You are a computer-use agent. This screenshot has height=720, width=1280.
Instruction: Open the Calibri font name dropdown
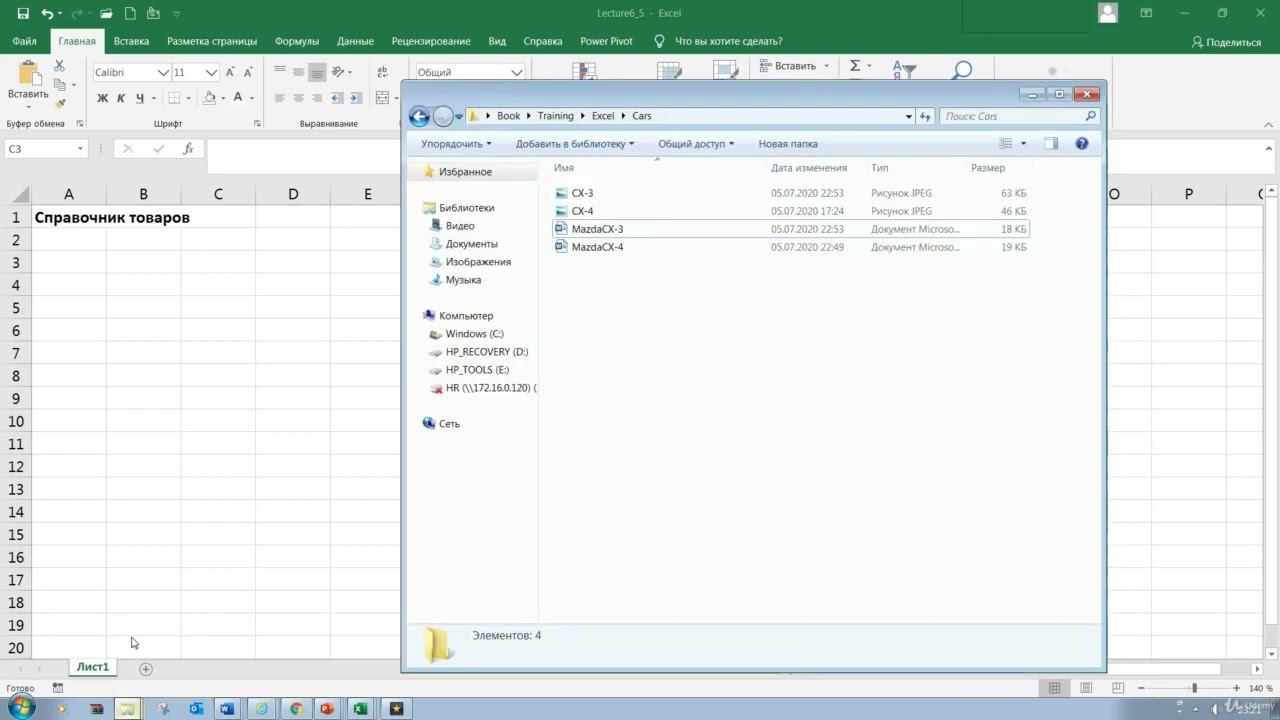tap(163, 73)
